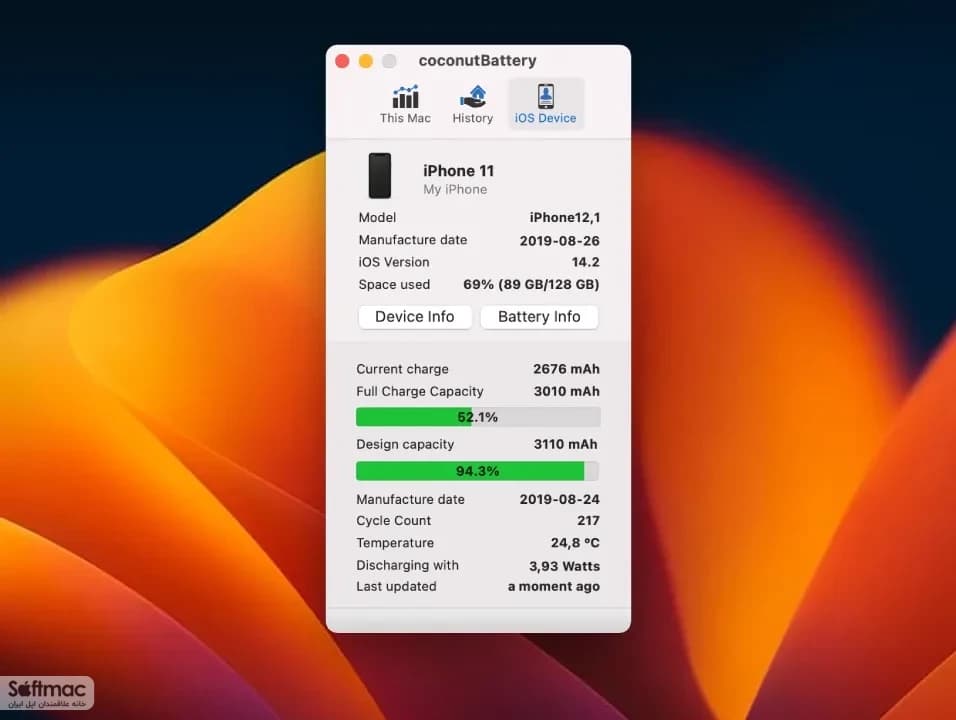Screen dimensions: 956x720
Task: Click the Discharging with label
Action: coord(407,565)
